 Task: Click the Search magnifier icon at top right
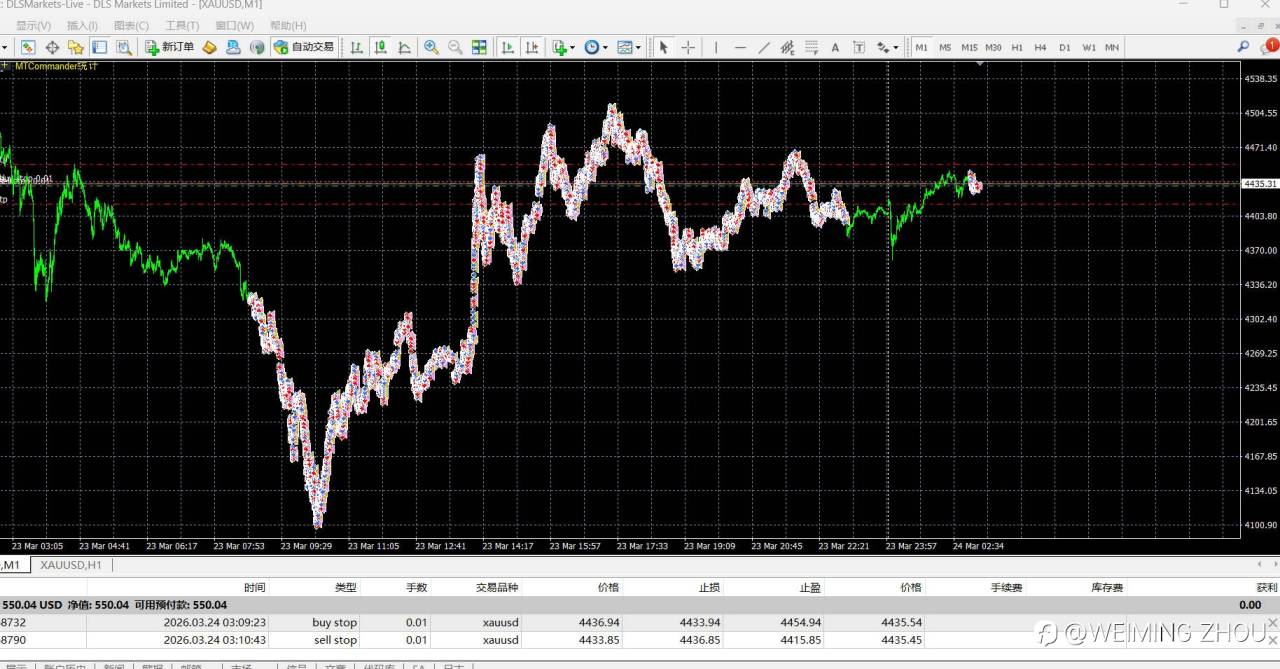(1243, 46)
